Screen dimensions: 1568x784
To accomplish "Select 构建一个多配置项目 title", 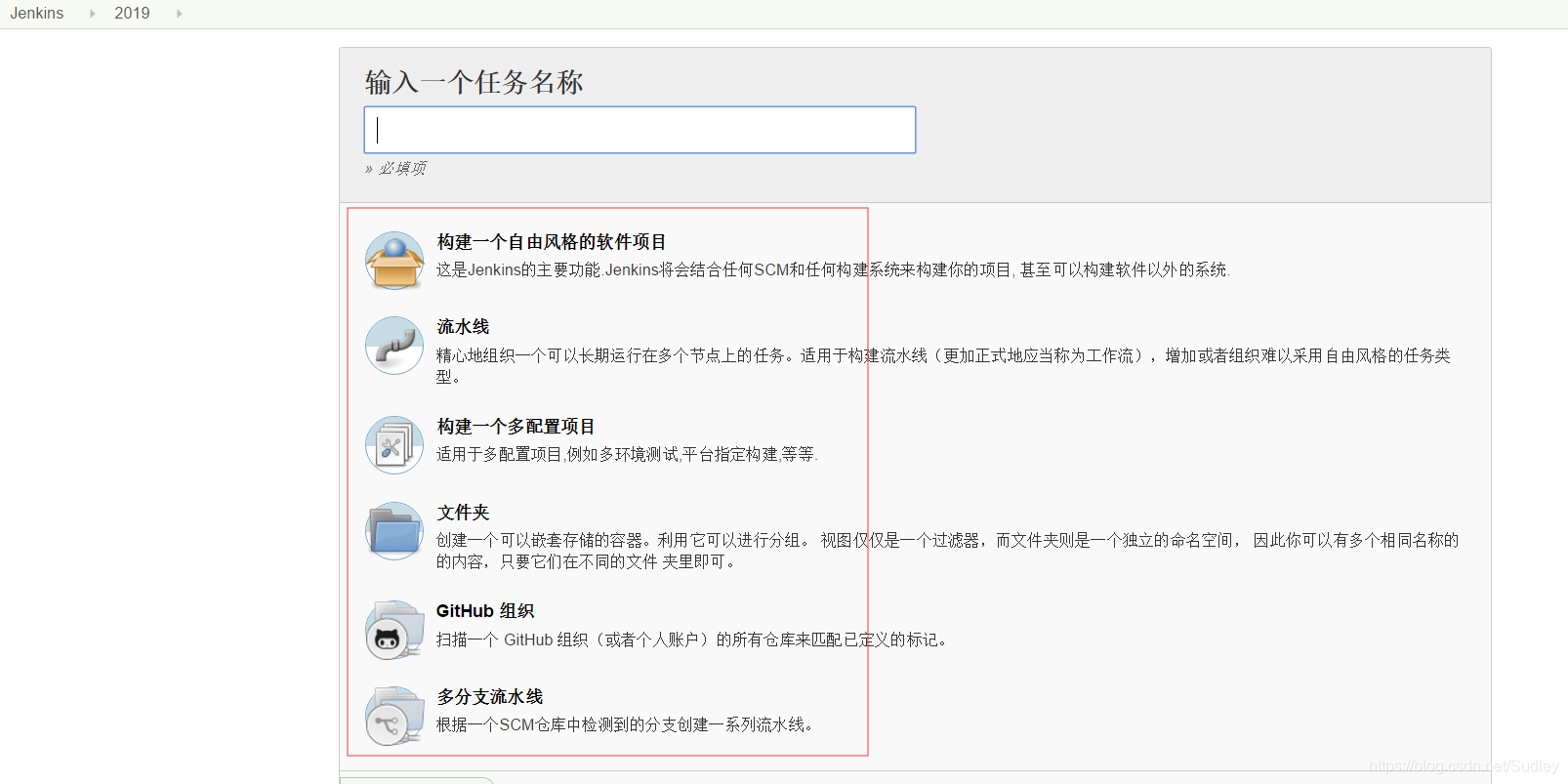I will click(x=516, y=427).
